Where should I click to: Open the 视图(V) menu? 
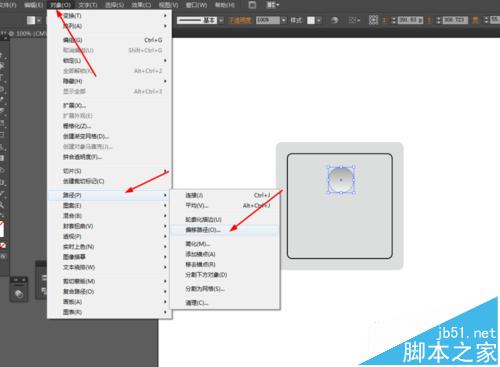click(168, 5)
